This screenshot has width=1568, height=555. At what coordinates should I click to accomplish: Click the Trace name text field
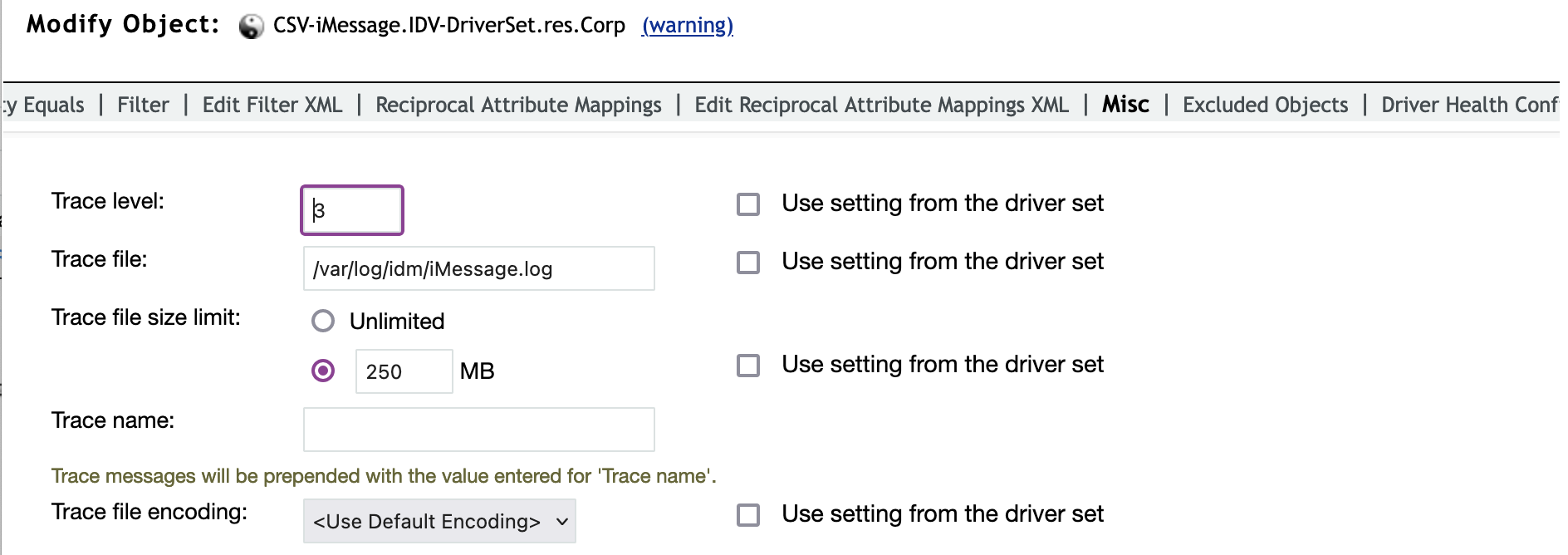[478, 430]
